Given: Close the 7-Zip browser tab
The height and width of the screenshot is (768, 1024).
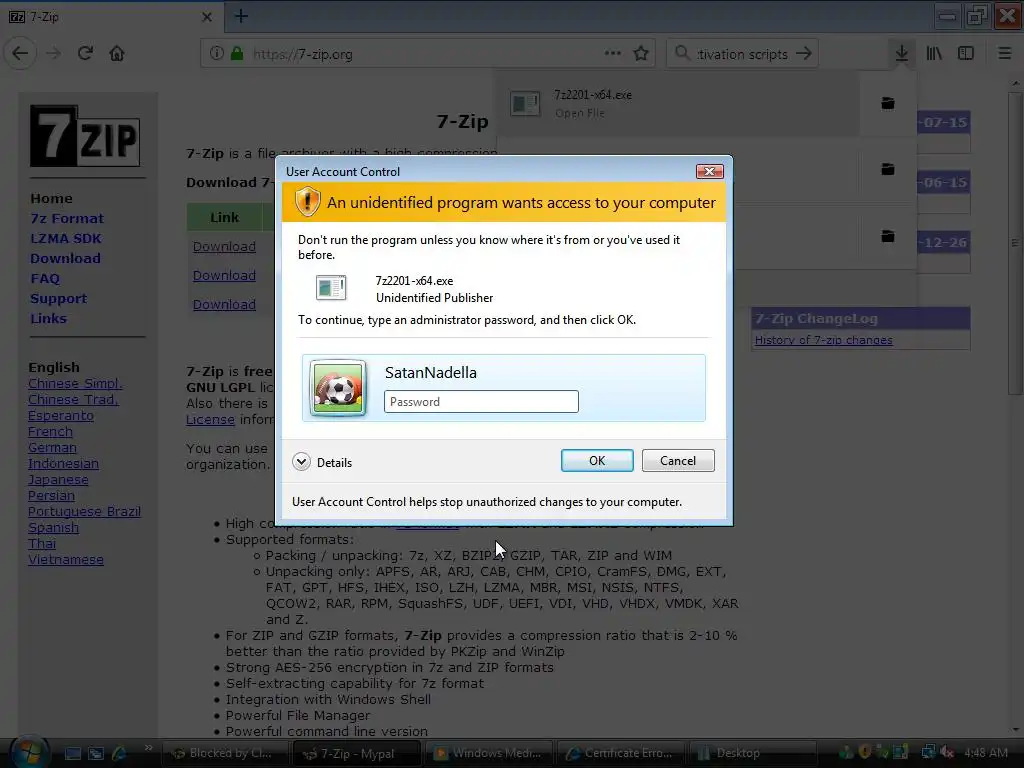Looking at the screenshot, I should (206, 17).
